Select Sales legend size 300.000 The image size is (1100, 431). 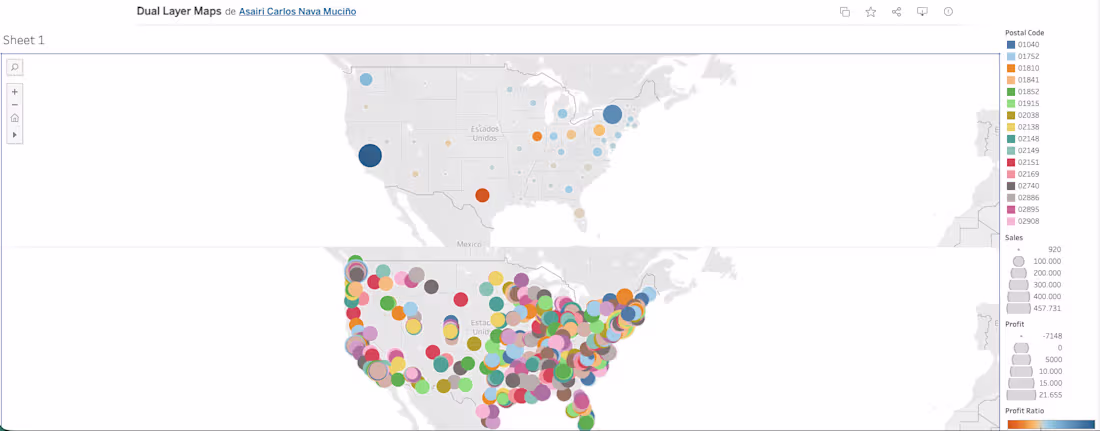tap(1035, 284)
